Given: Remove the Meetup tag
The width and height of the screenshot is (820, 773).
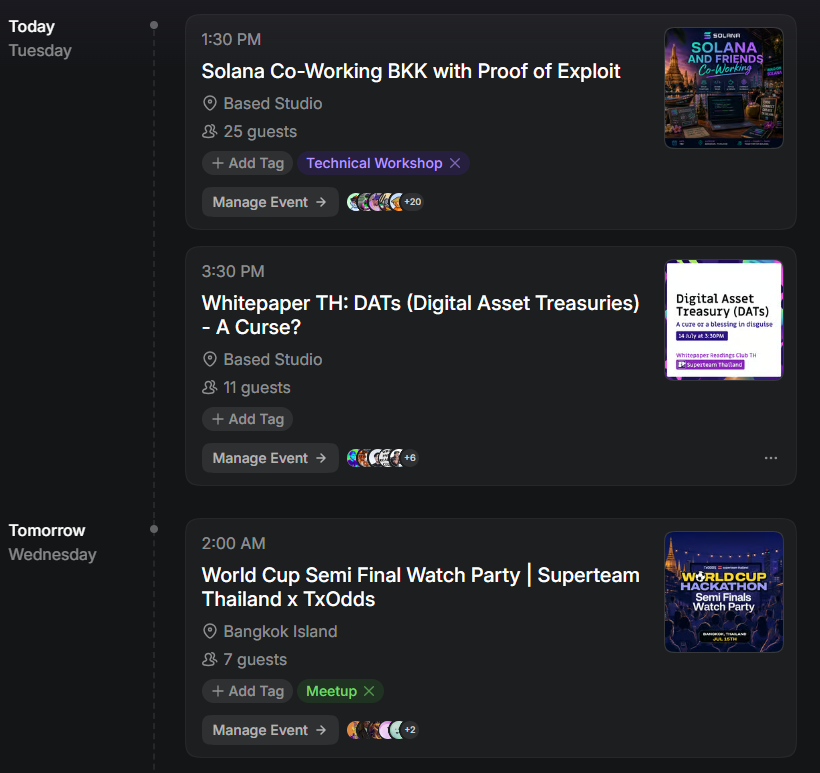Looking at the screenshot, I should coord(369,691).
